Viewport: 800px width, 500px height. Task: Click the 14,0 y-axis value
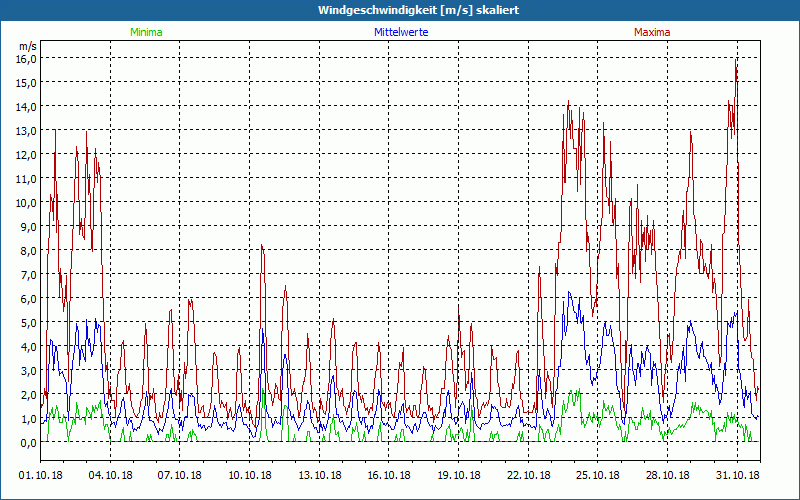coord(28,106)
